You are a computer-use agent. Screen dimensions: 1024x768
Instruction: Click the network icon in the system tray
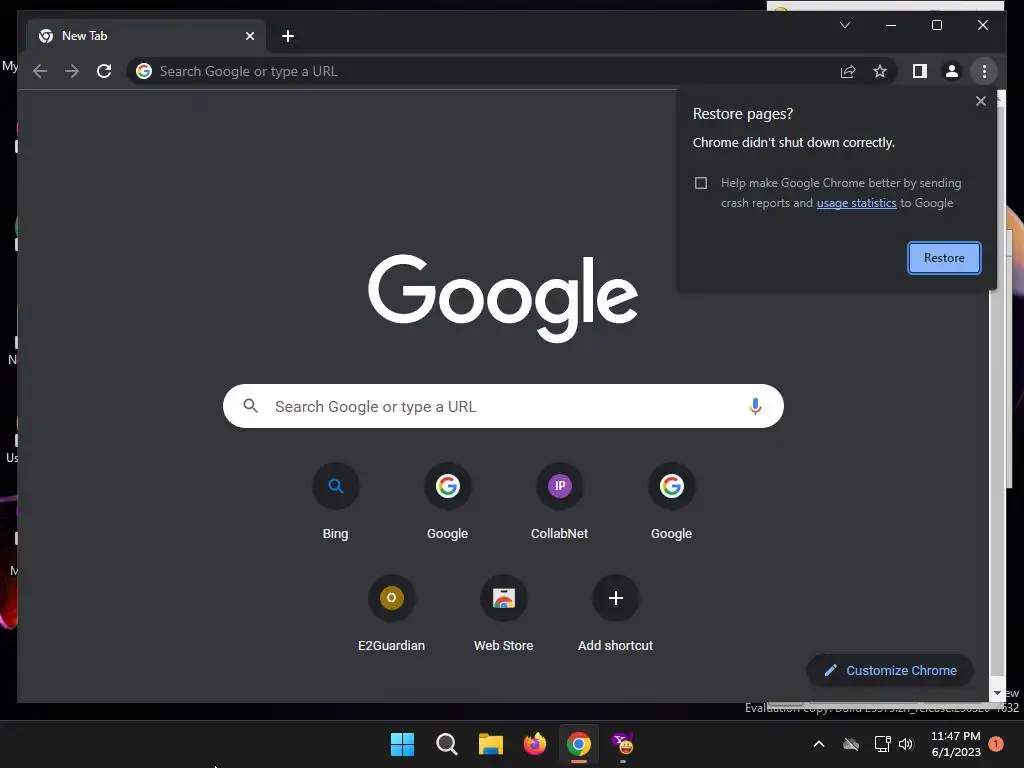pos(882,744)
